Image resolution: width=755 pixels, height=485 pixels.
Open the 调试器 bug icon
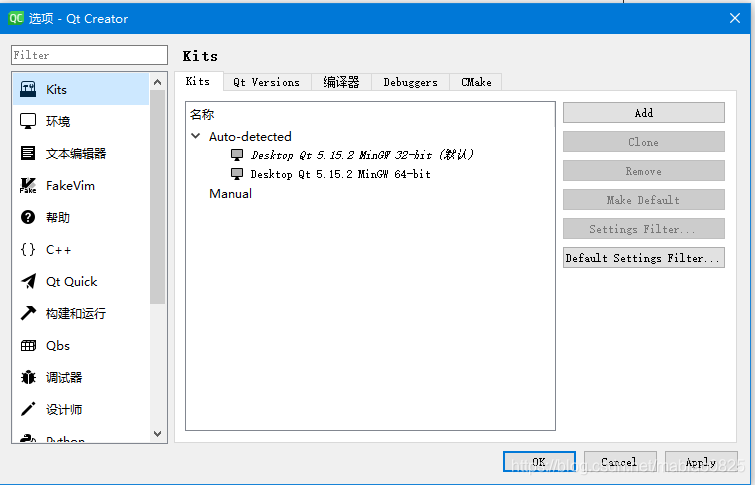(x=28, y=377)
